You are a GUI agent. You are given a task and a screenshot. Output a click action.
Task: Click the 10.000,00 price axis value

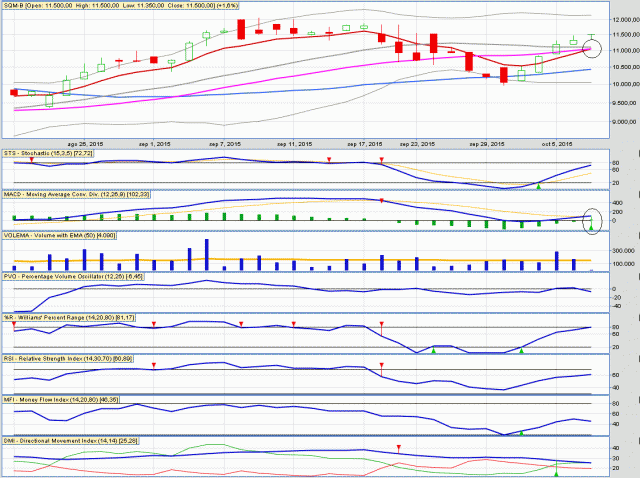click(x=624, y=84)
